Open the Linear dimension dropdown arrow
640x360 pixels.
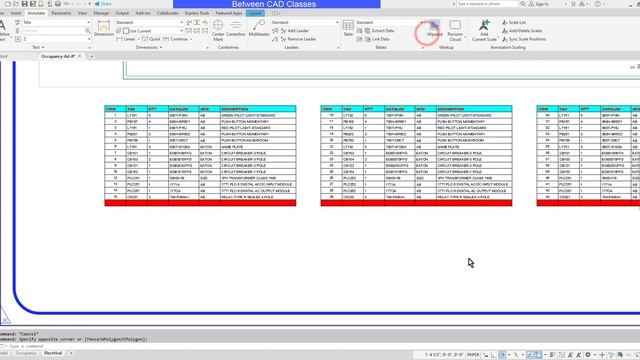(138, 39)
